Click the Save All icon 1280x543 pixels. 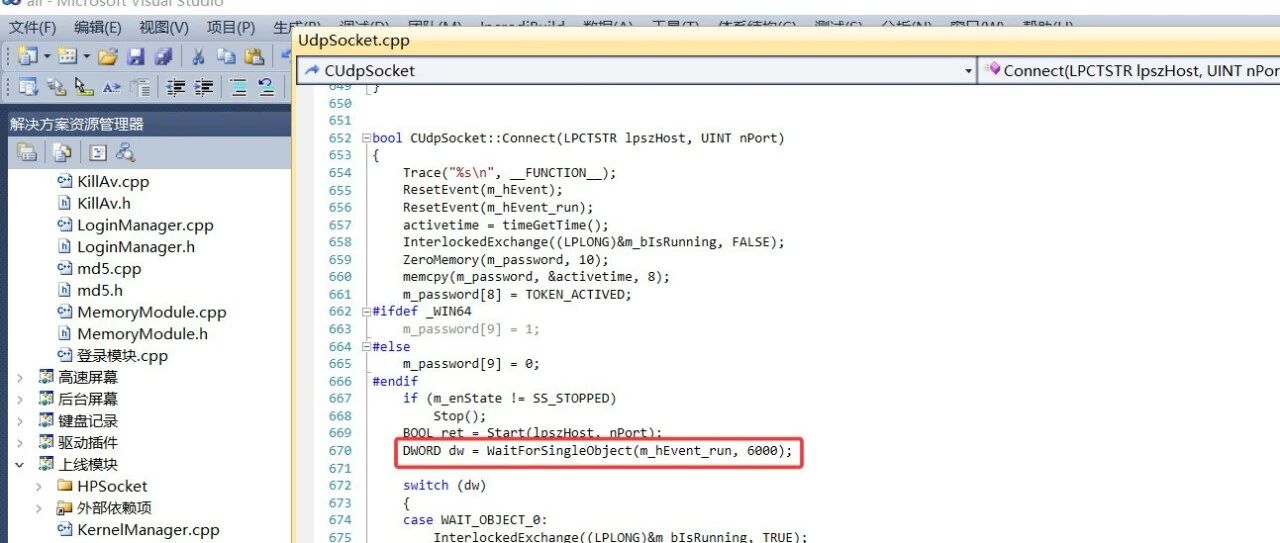(163, 56)
